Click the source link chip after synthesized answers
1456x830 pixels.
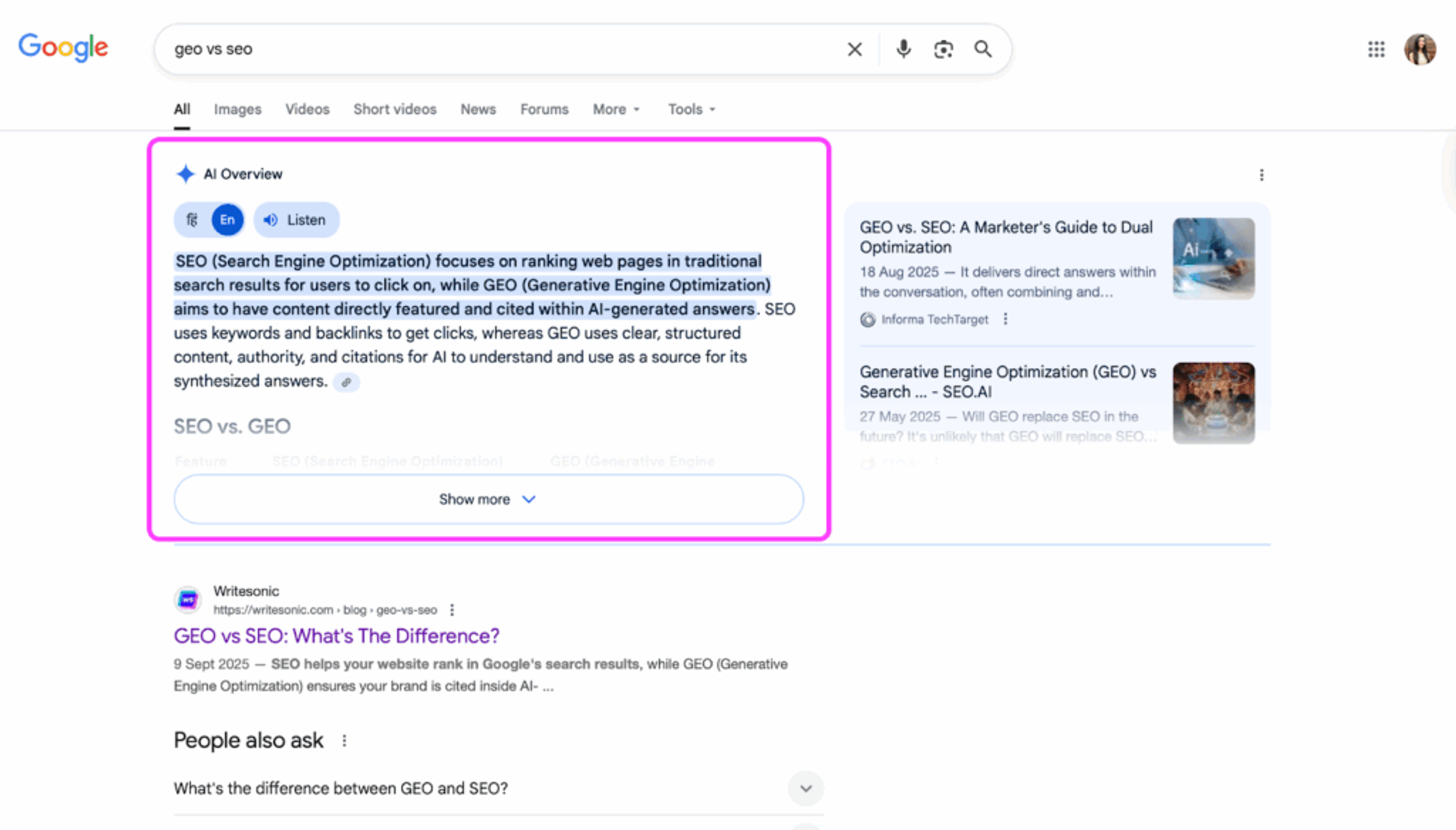coord(347,382)
